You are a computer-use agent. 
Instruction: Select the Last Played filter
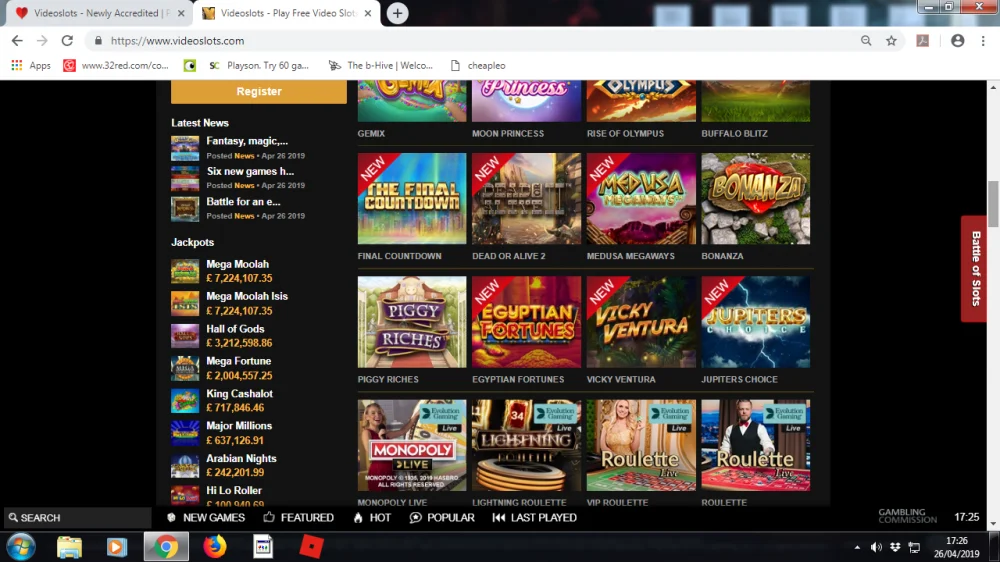[x=534, y=517]
